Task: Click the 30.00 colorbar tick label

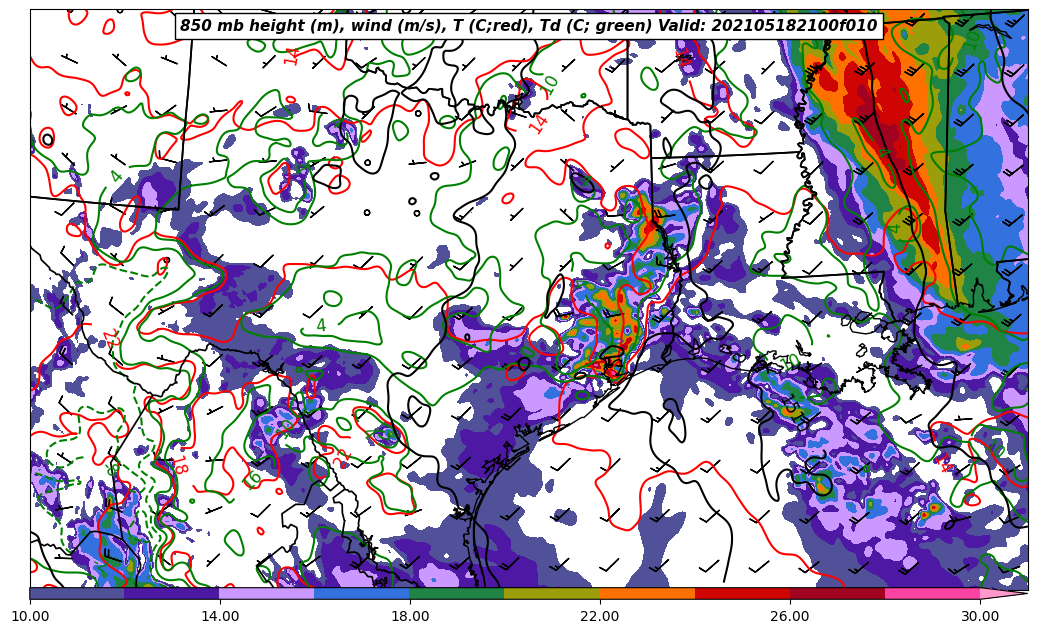Action: (x=980, y=616)
